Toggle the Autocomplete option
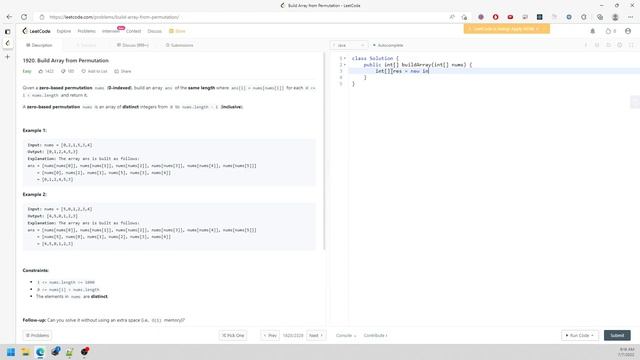Viewport: 640px width, 360px height. 388,45
